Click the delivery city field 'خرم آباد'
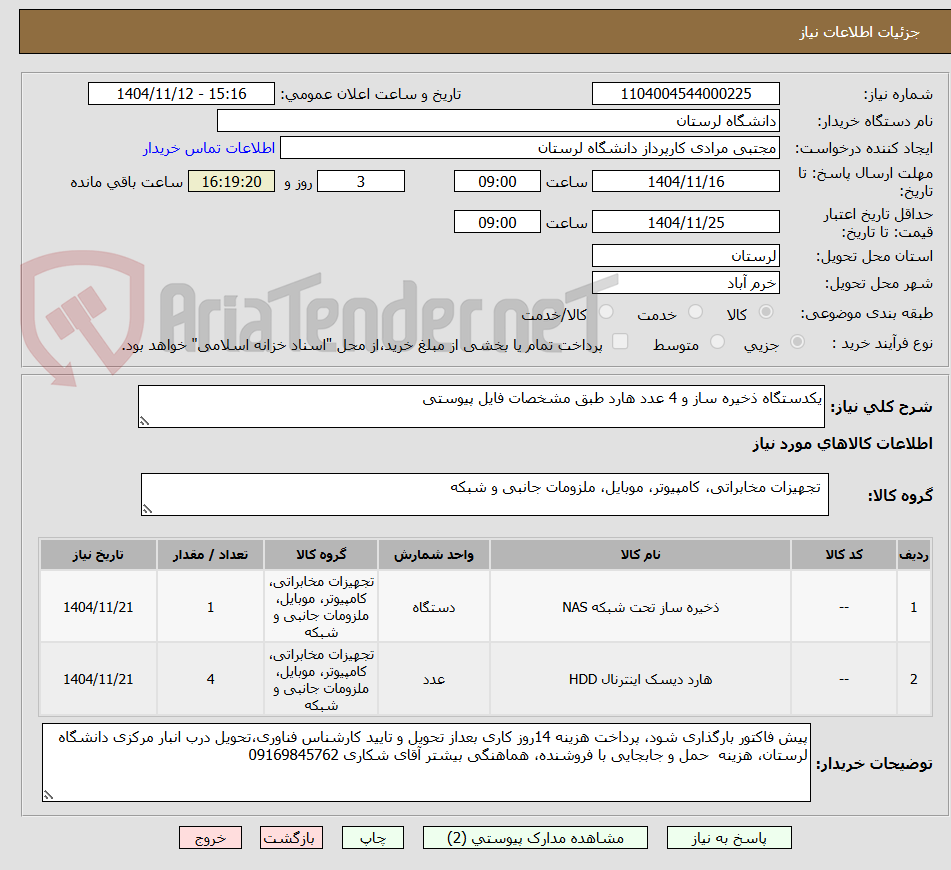Viewport: 951px width, 870px height. point(685,283)
